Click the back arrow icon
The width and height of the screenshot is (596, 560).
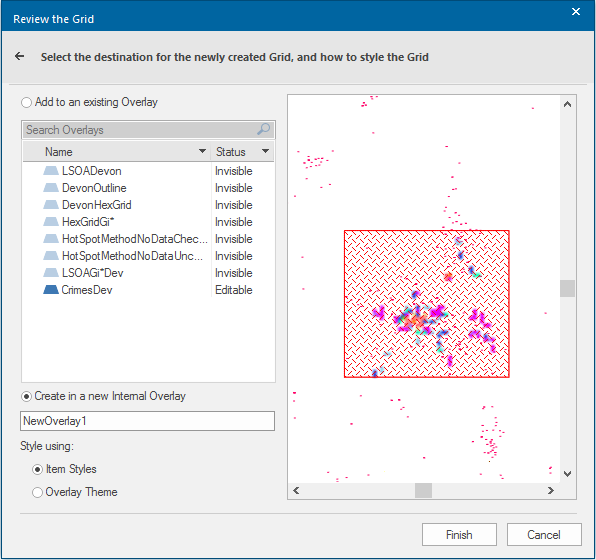coord(19,57)
